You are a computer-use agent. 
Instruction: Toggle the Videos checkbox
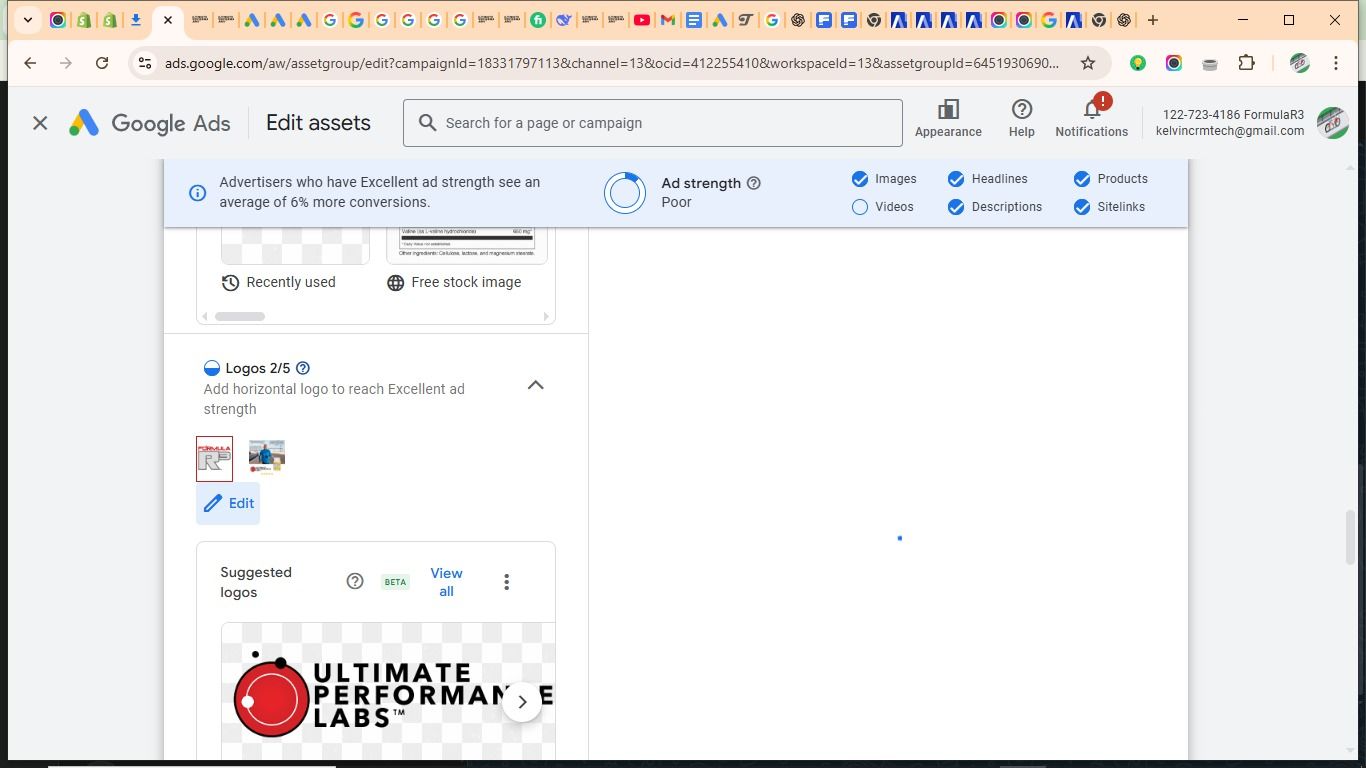(x=860, y=207)
